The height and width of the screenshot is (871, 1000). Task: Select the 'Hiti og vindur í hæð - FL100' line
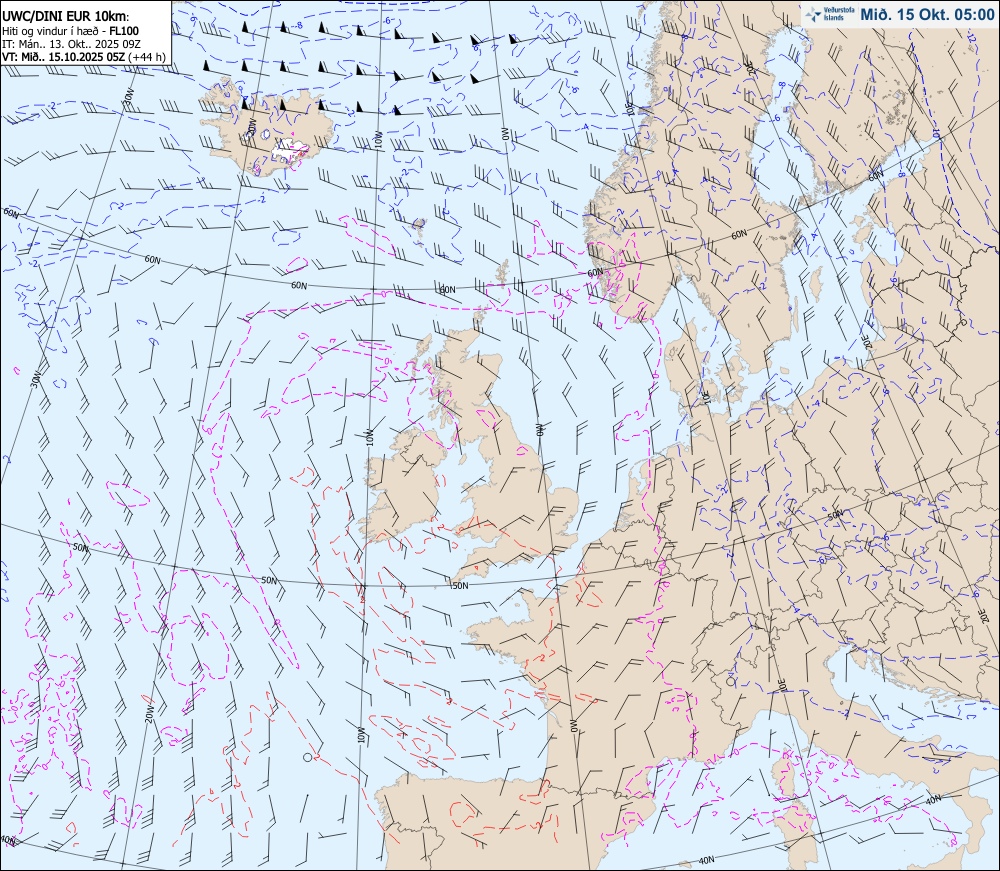(x=70, y=31)
